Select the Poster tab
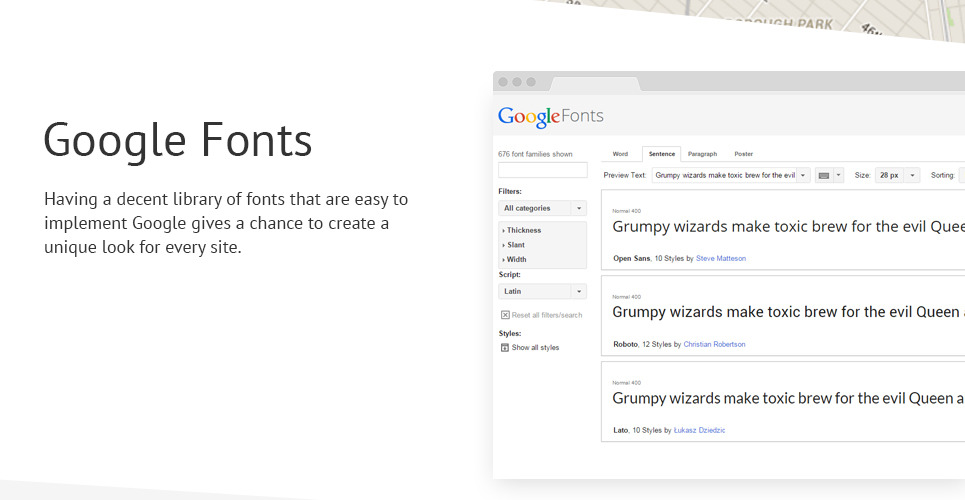965x500 pixels. click(743, 154)
